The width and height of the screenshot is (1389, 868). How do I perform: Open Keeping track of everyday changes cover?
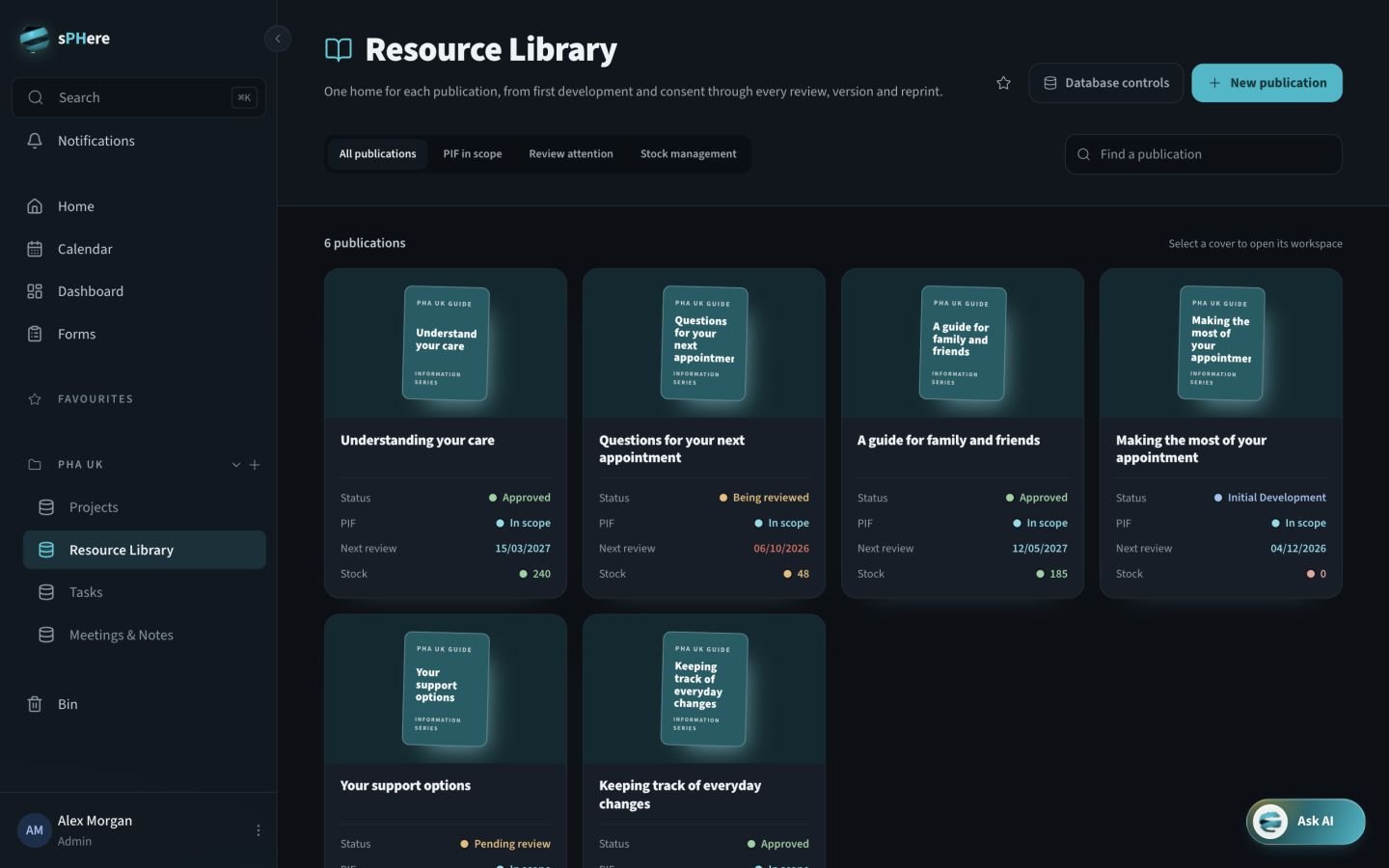[704, 689]
